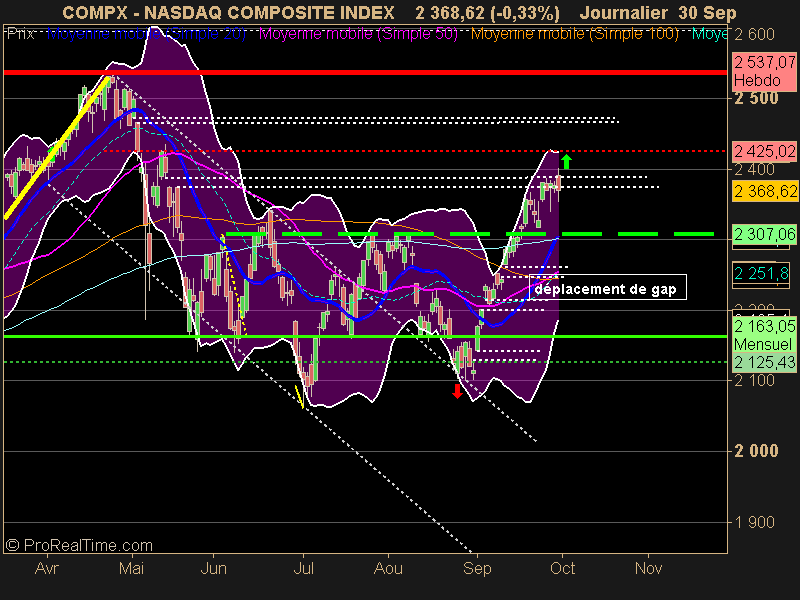Click the 2 368,62 (-0,33%) quote in title

point(487,13)
